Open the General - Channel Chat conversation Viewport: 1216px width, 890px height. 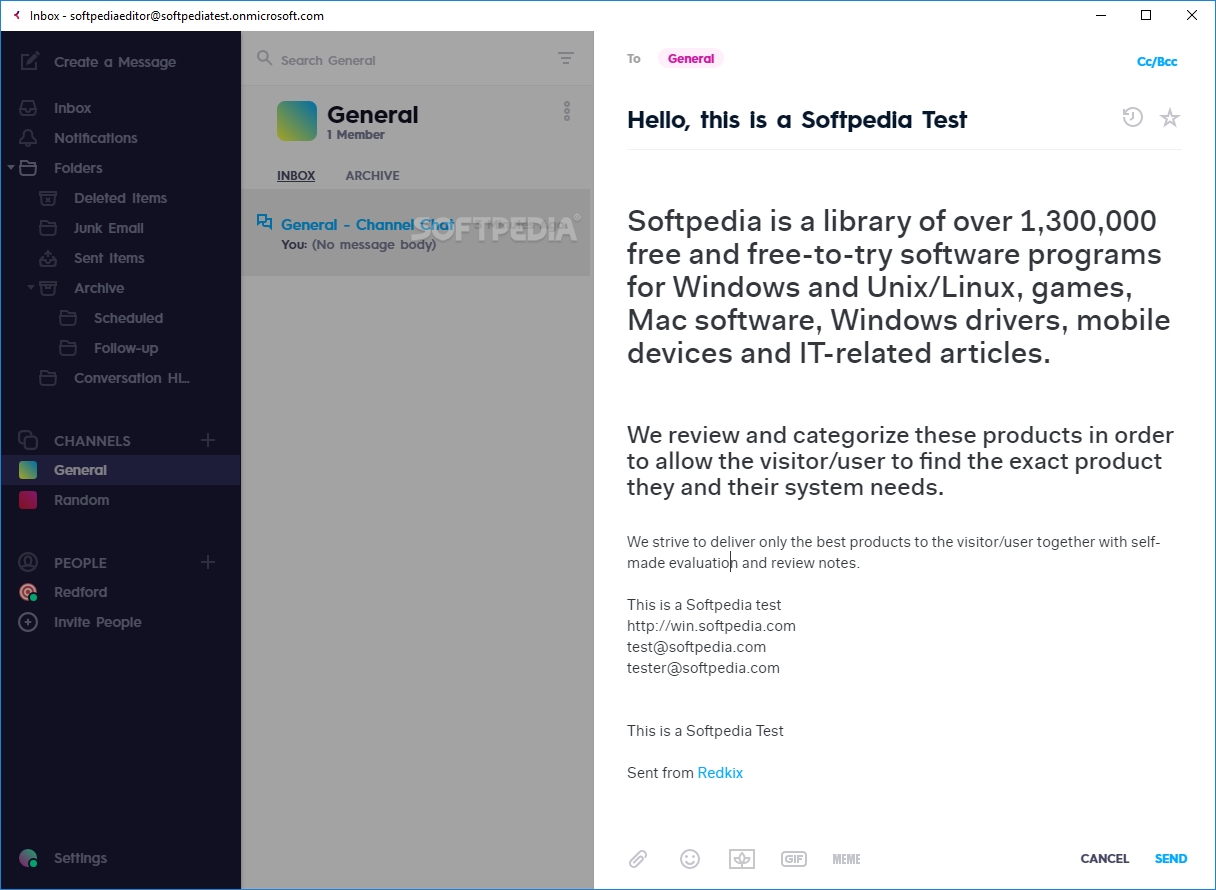[x=416, y=233]
